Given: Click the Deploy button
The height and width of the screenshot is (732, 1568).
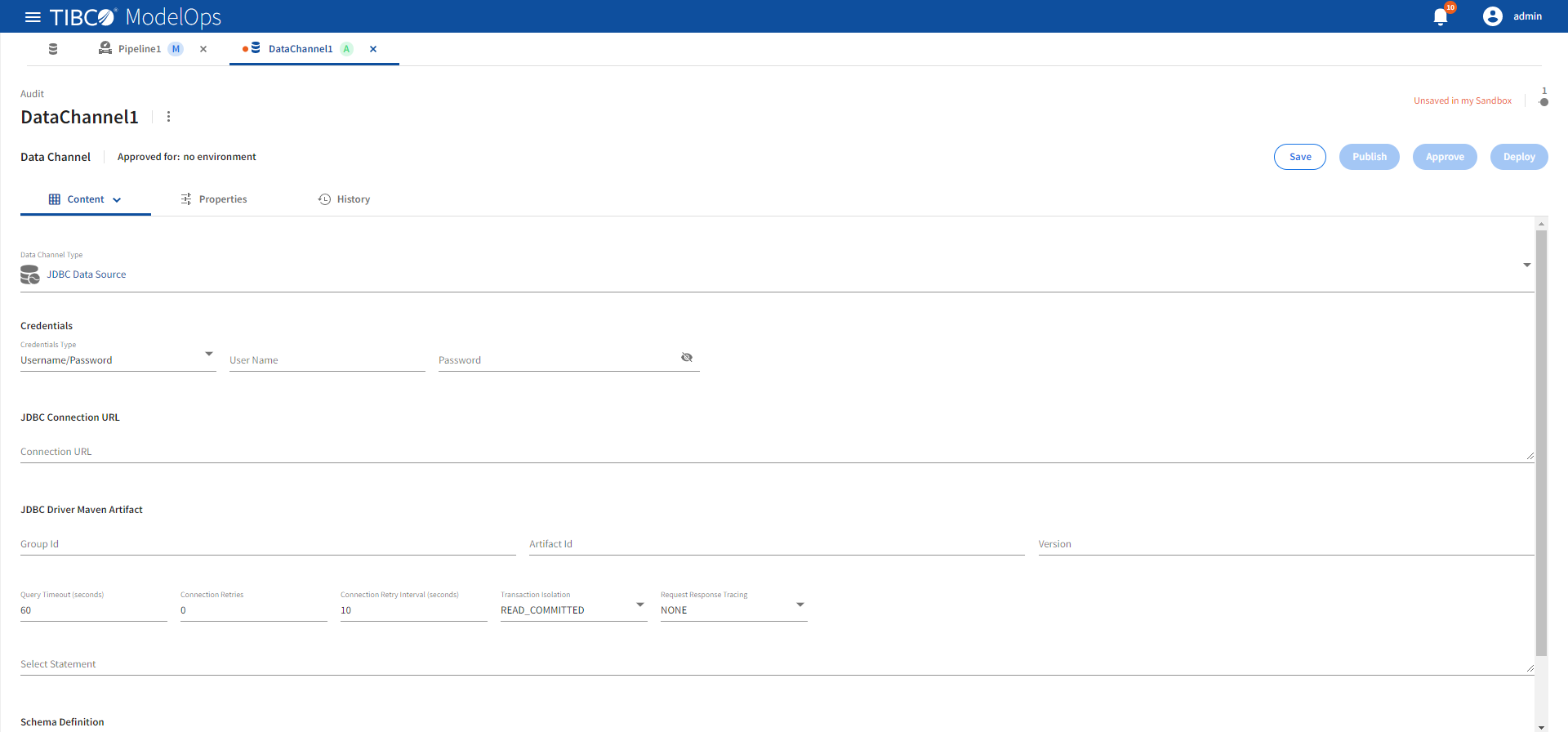Looking at the screenshot, I should (x=1519, y=157).
